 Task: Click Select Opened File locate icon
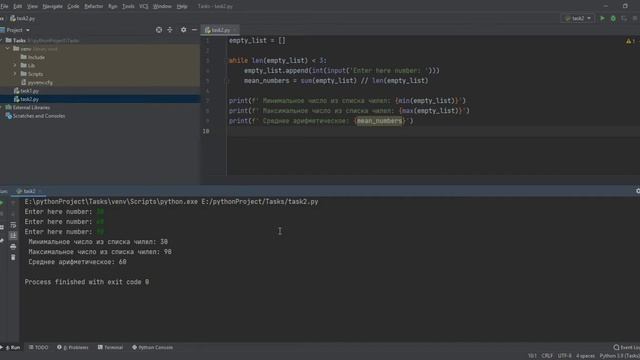pos(159,30)
